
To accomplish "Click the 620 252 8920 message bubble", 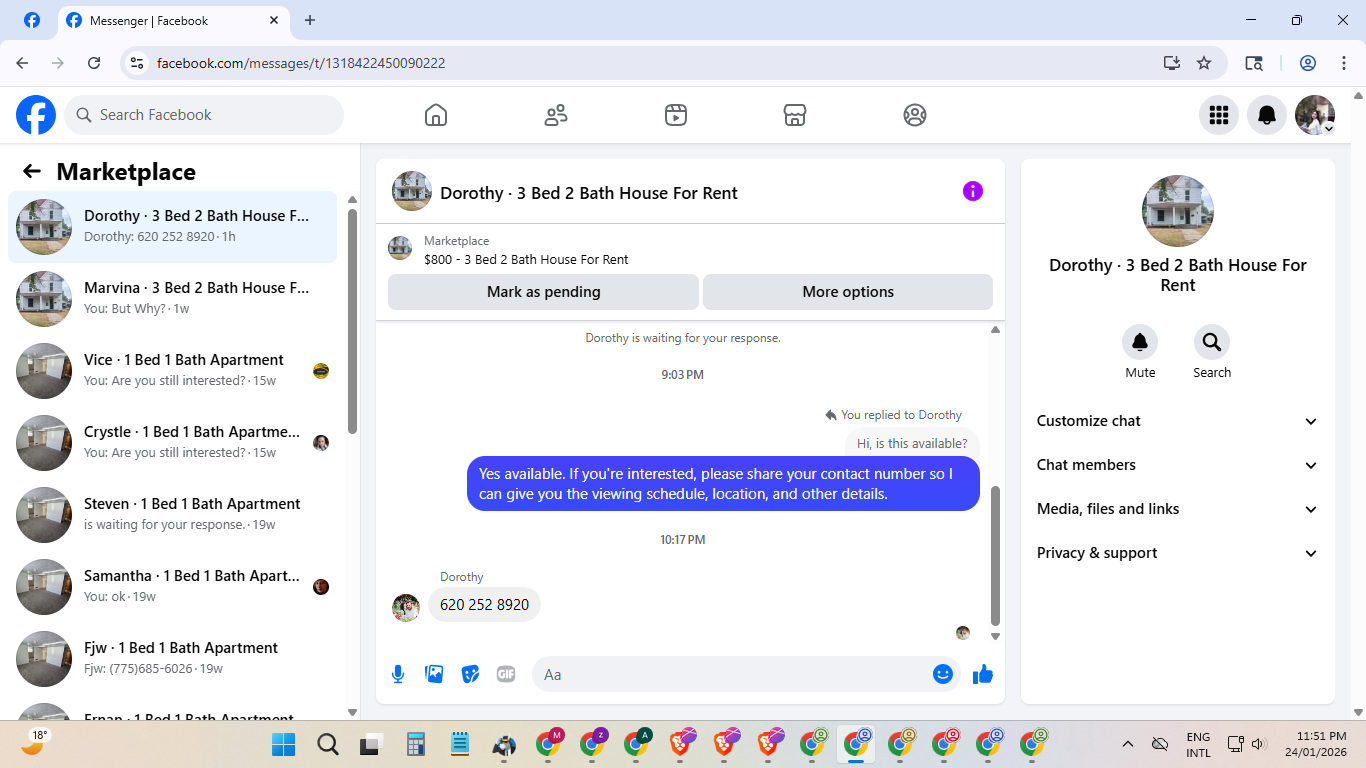I will point(484,605).
